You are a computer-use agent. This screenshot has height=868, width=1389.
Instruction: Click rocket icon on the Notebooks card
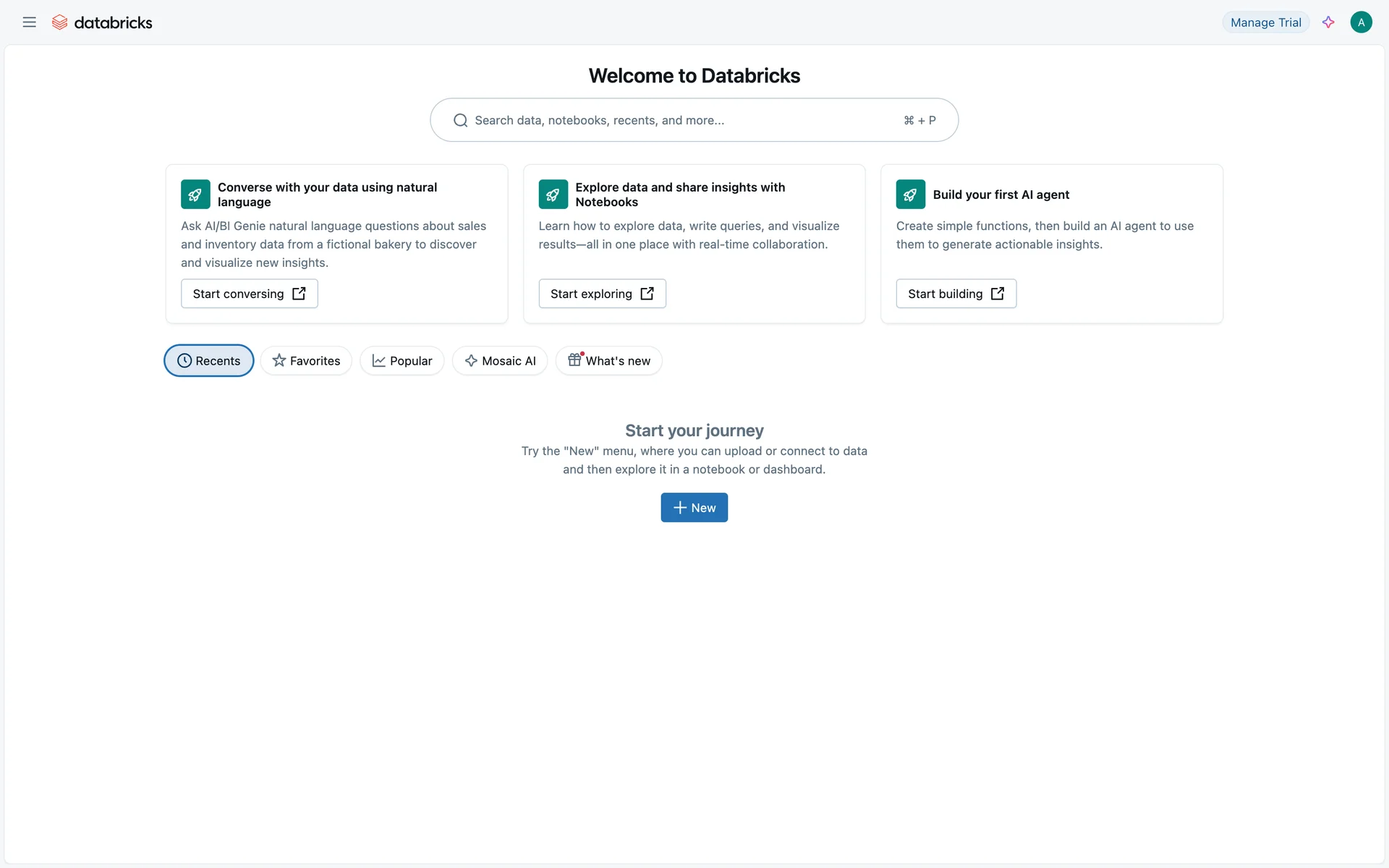pos(553,195)
